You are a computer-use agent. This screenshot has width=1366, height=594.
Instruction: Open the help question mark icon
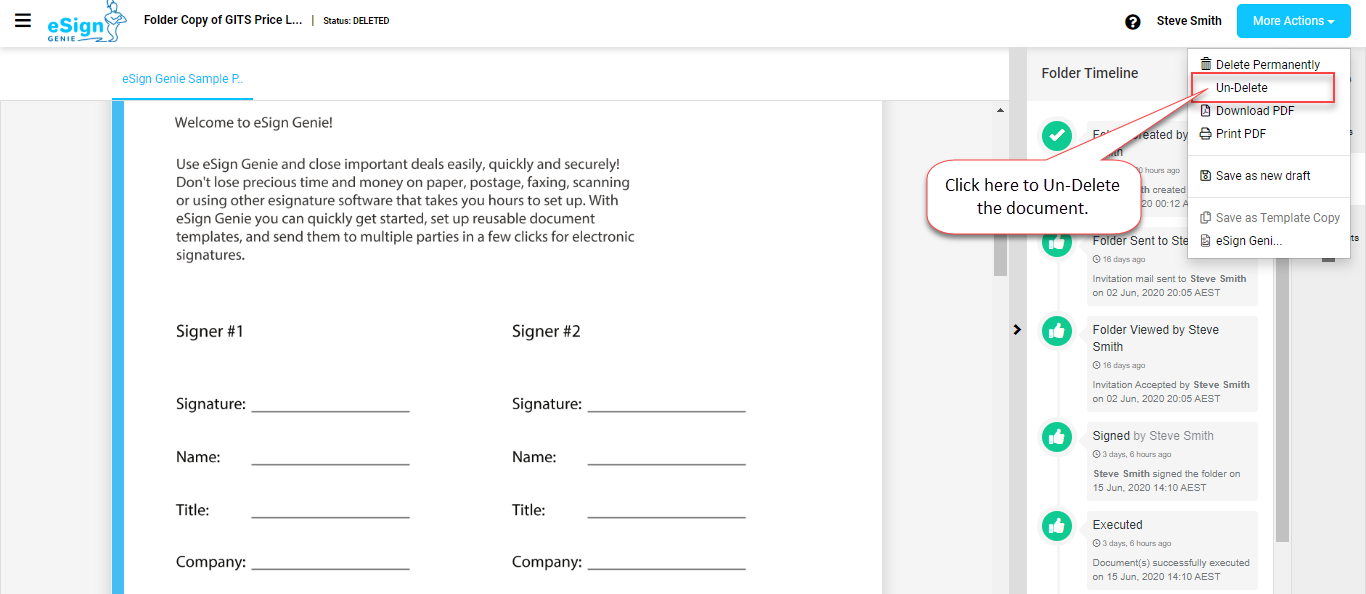[x=1133, y=22]
